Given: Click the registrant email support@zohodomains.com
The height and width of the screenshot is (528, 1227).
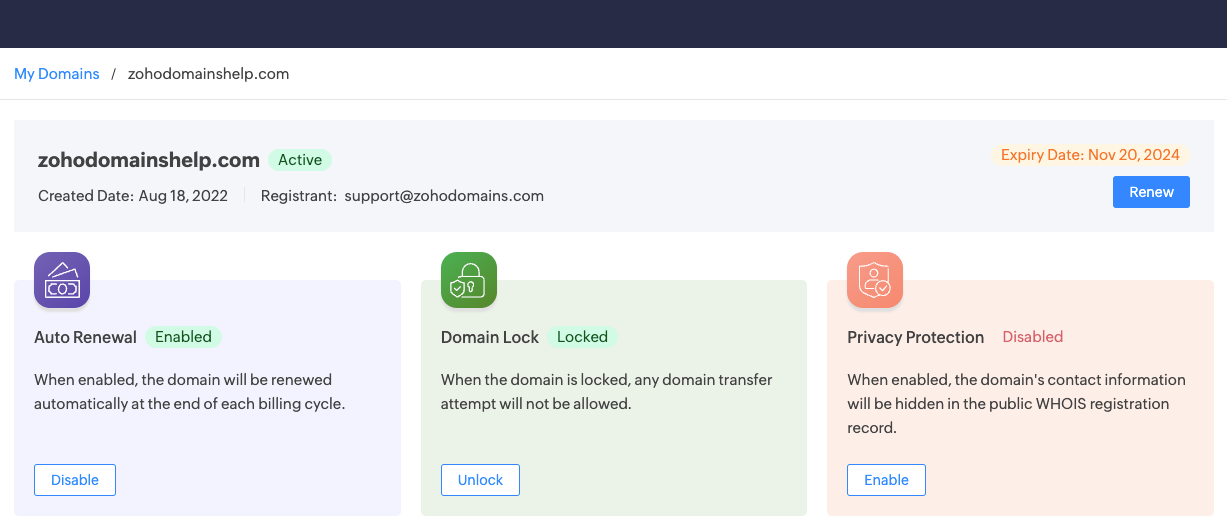Looking at the screenshot, I should pyautogui.click(x=444, y=196).
